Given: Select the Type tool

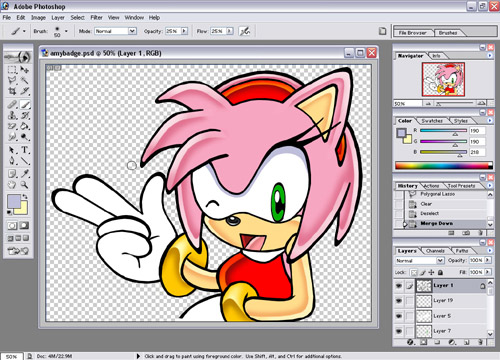Looking at the screenshot, I should pos(24,150).
